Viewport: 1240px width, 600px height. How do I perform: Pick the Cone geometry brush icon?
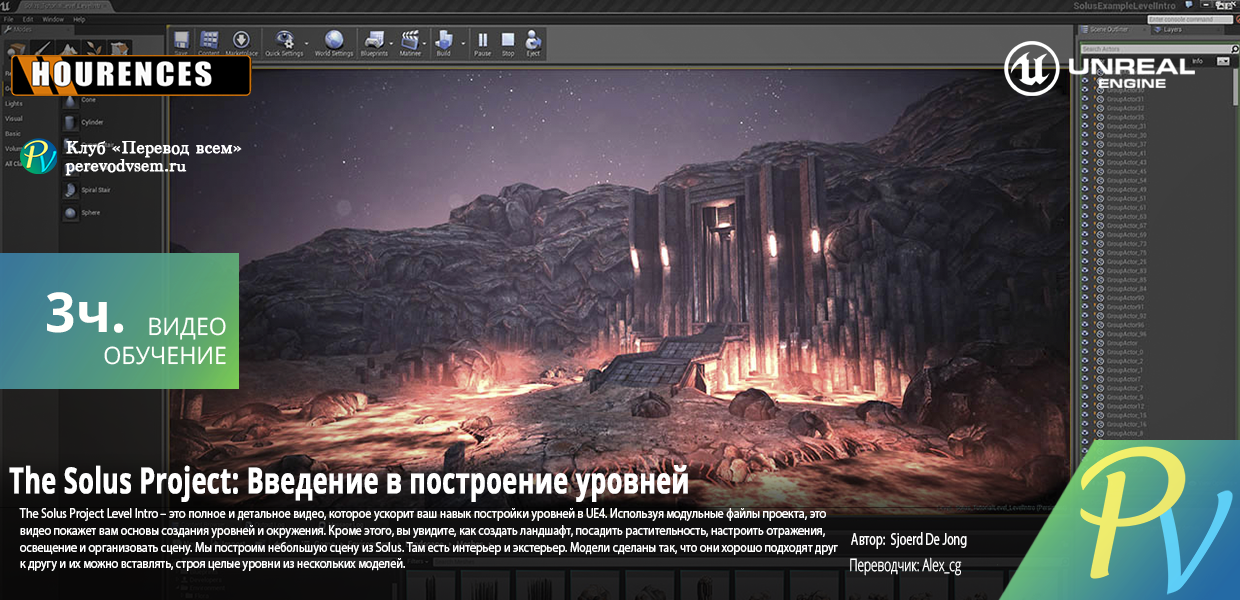(70, 101)
